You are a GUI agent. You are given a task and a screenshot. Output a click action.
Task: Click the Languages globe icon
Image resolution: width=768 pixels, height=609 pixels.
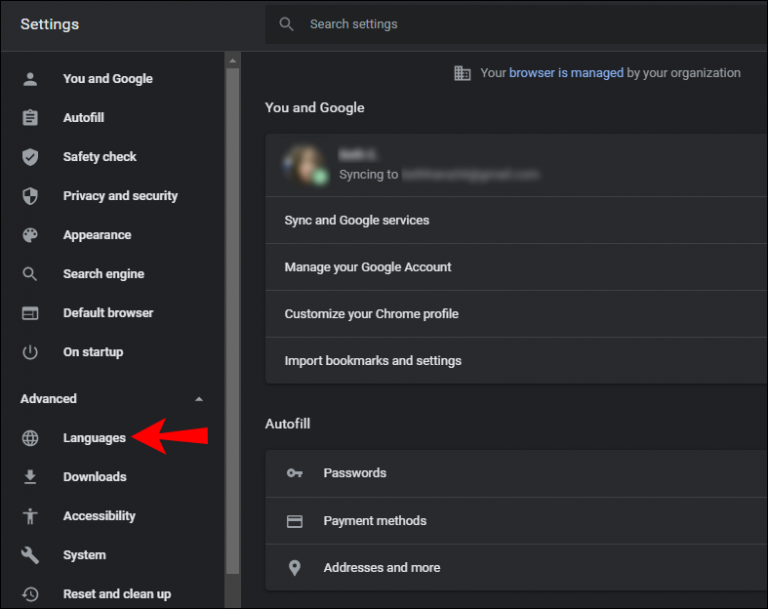(x=30, y=438)
